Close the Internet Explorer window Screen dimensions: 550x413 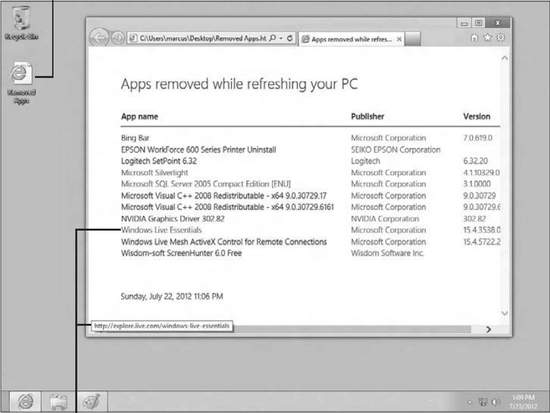498,22
